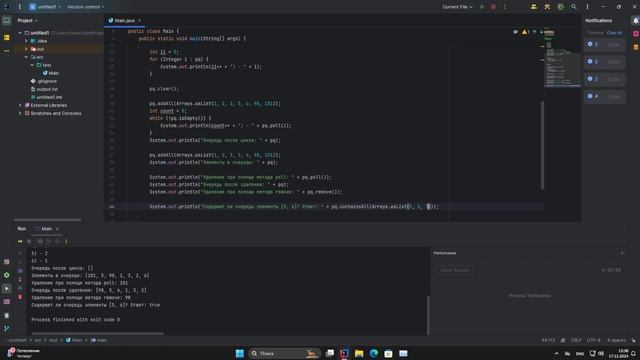Collapse the src folder
Screen dimensions: 640x360
26,57
